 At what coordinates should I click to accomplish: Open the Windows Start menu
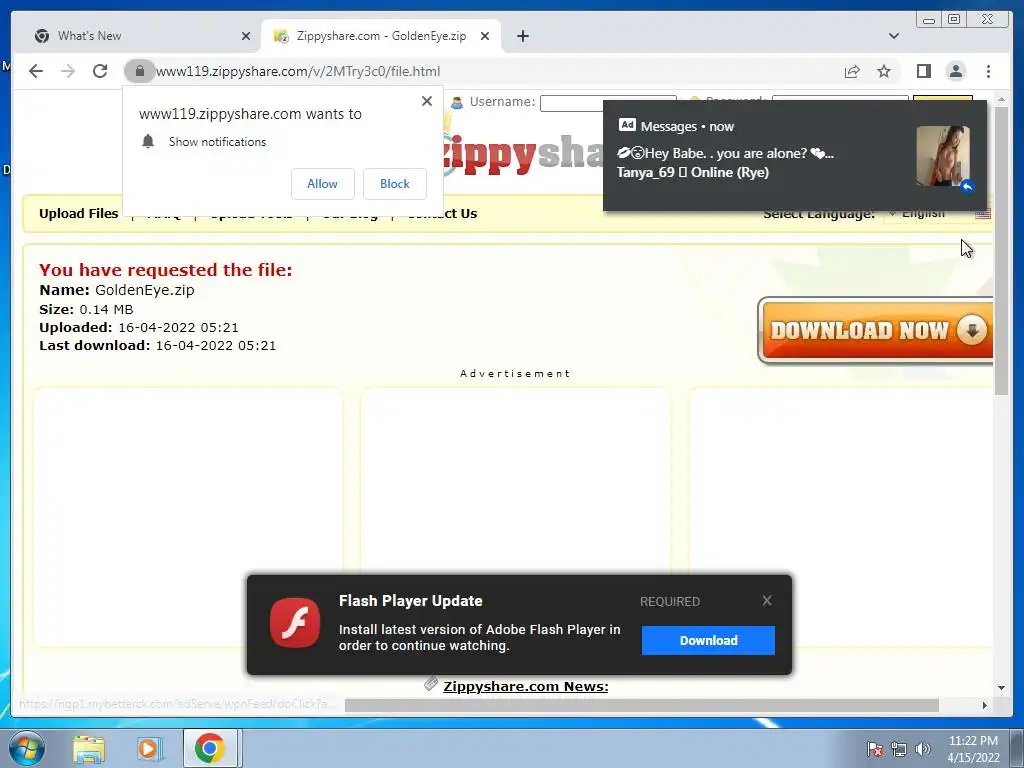point(27,748)
